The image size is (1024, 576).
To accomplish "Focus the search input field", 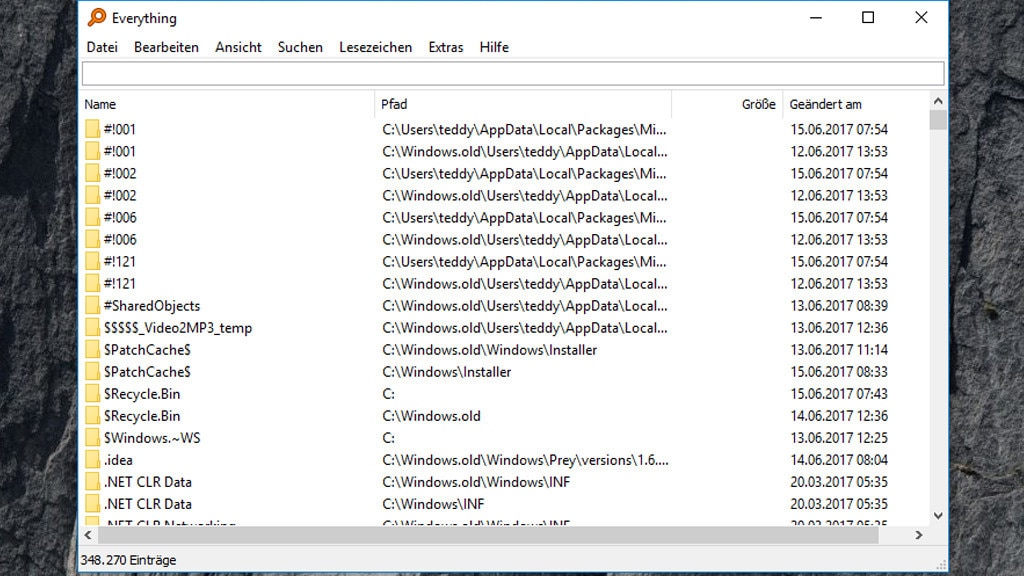I will tap(512, 73).
